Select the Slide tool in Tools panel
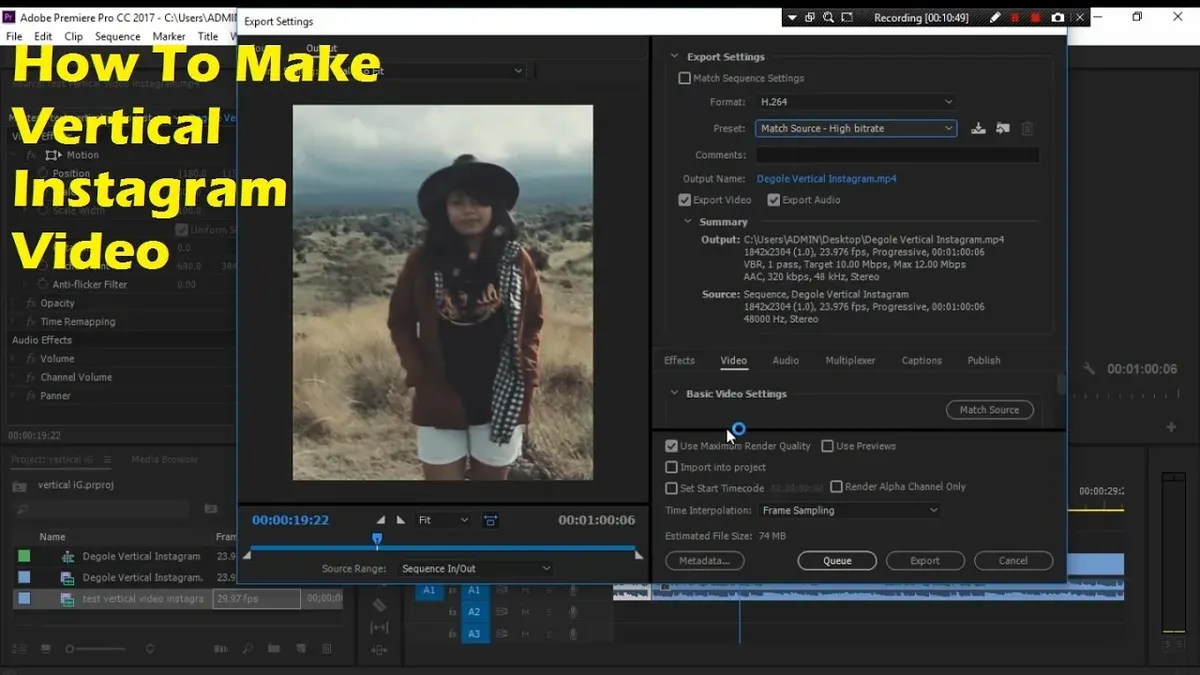The height and width of the screenshot is (675, 1200). coord(379,650)
